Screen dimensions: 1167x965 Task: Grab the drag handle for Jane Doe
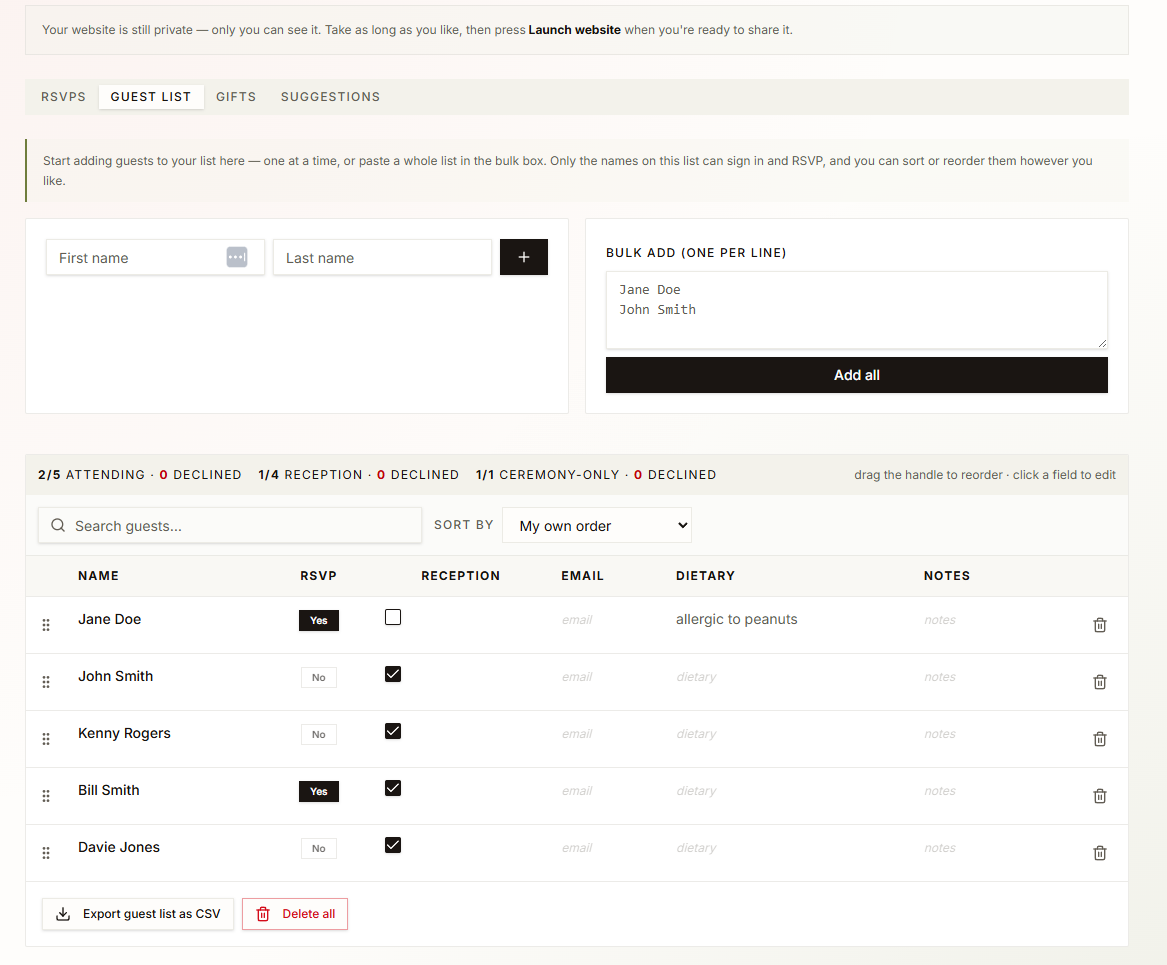pos(46,625)
